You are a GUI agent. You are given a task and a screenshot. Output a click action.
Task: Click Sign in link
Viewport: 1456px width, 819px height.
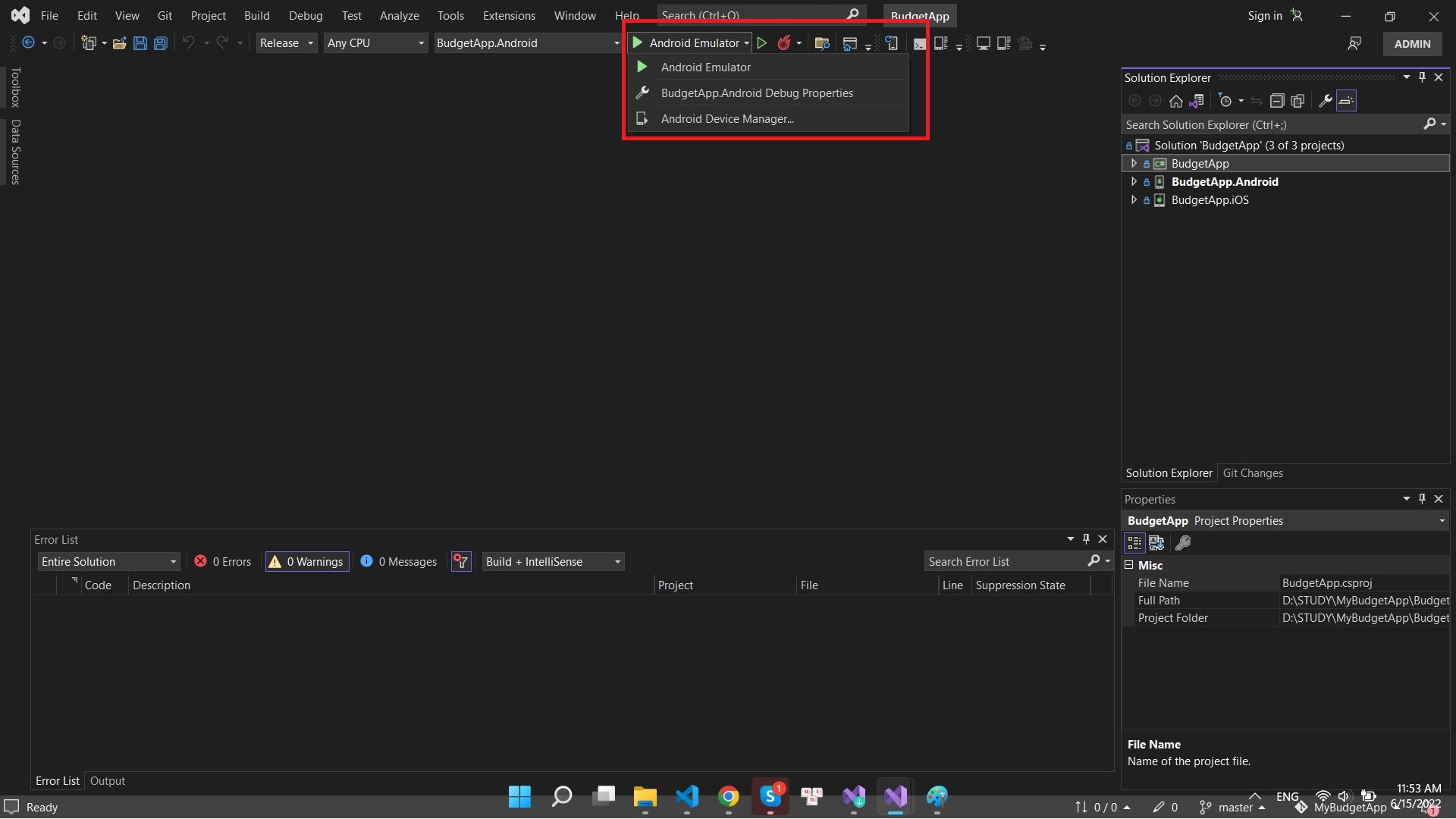click(x=1264, y=16)
